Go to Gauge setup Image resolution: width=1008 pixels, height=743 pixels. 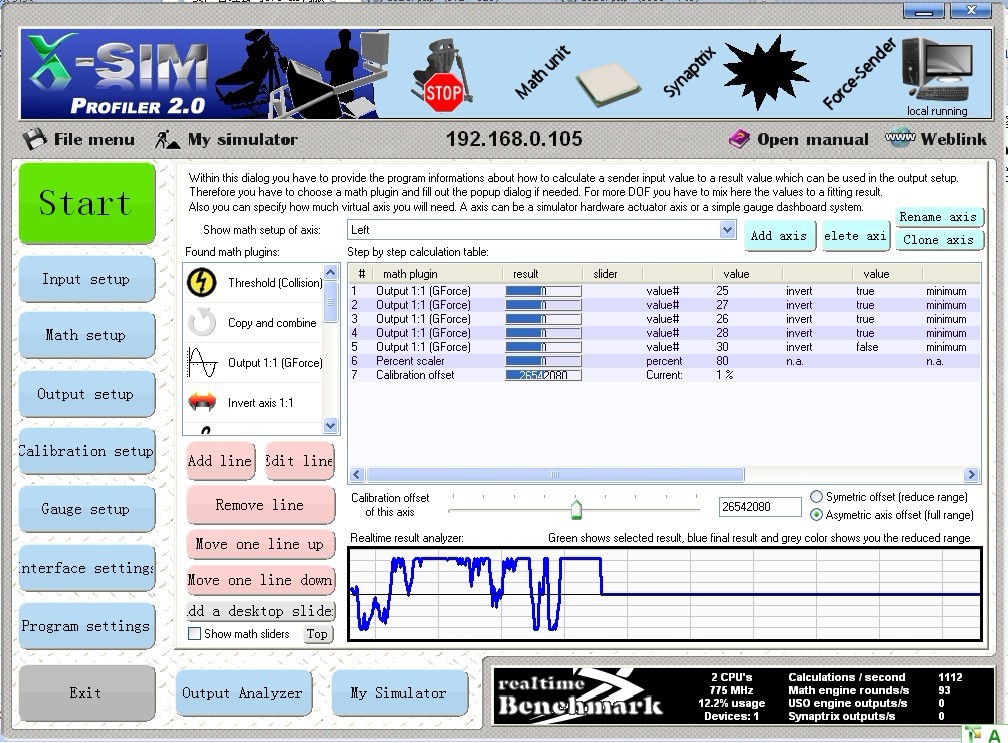[87, 509]
